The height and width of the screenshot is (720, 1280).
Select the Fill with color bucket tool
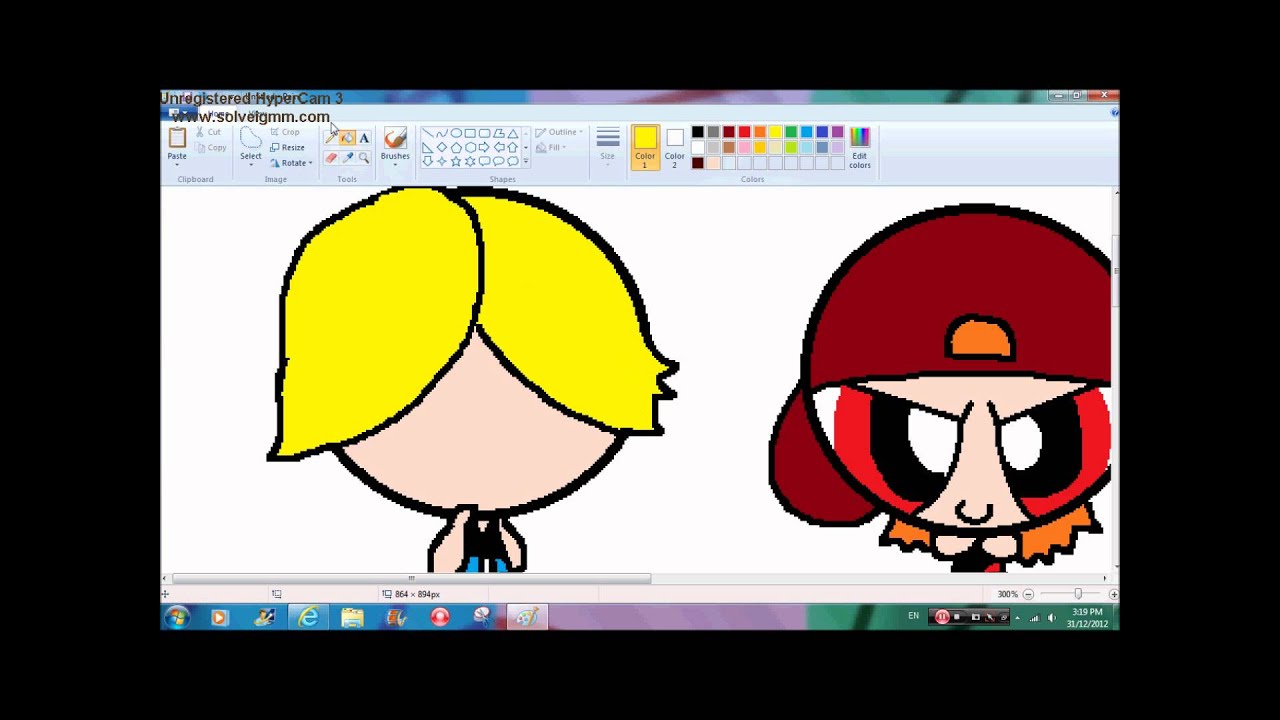(347, 138)
